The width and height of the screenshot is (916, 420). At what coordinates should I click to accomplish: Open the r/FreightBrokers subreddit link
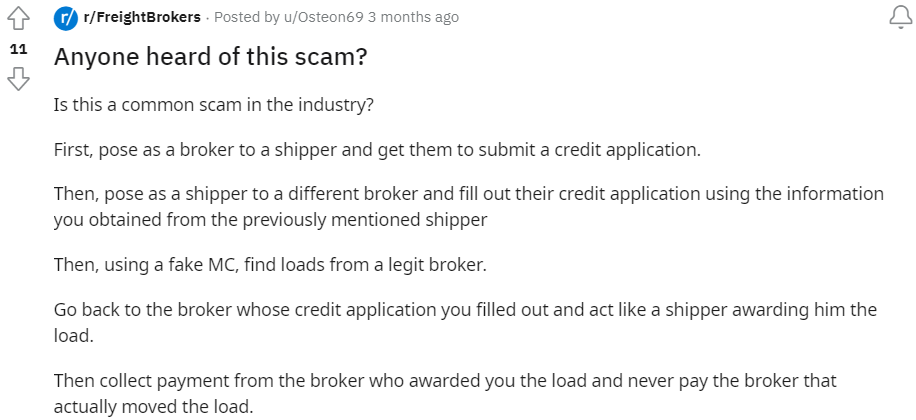142,18
